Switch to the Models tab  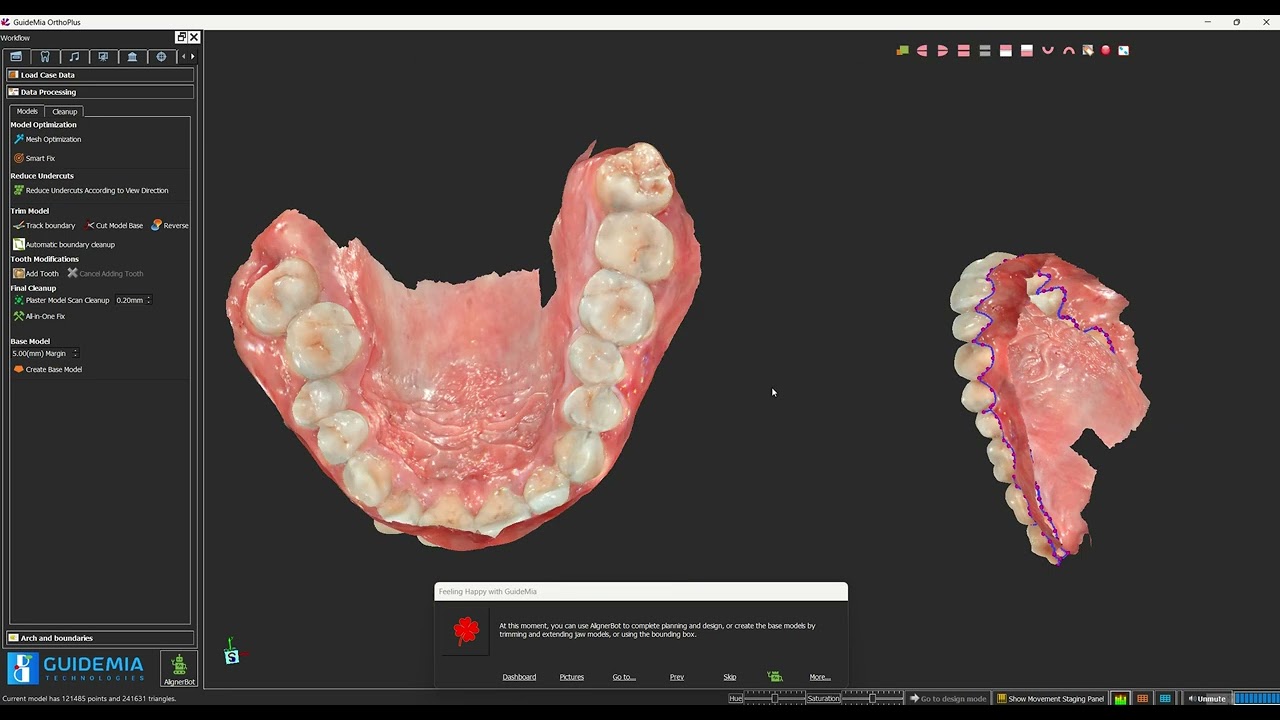(27, 111)
